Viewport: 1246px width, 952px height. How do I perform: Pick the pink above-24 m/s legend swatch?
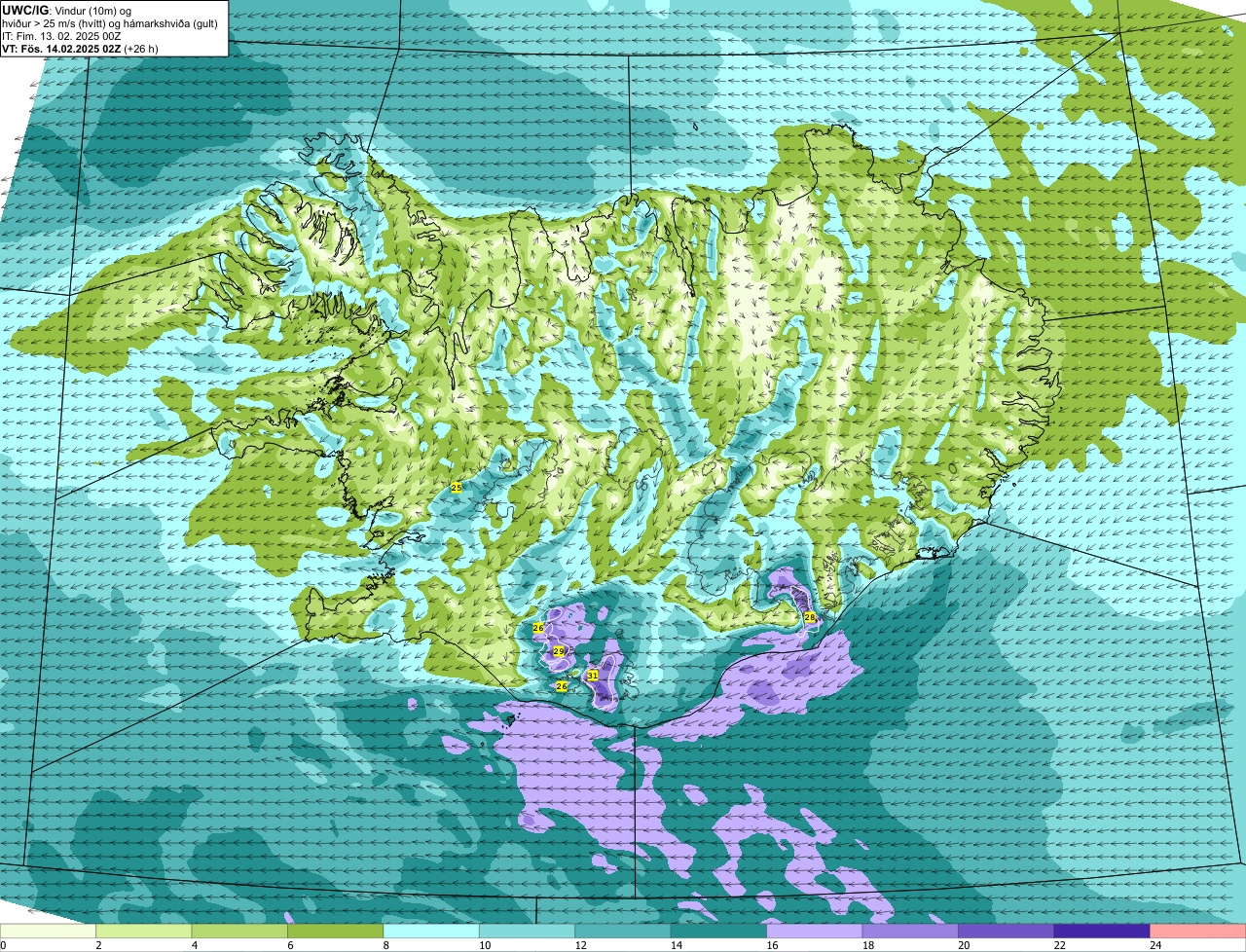pos(1198,931)
